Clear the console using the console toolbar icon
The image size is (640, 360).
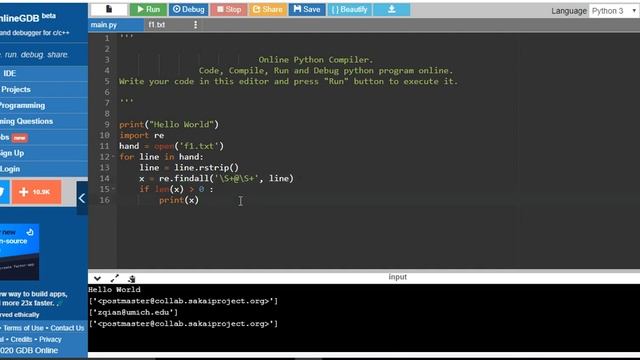pos(131,279)
